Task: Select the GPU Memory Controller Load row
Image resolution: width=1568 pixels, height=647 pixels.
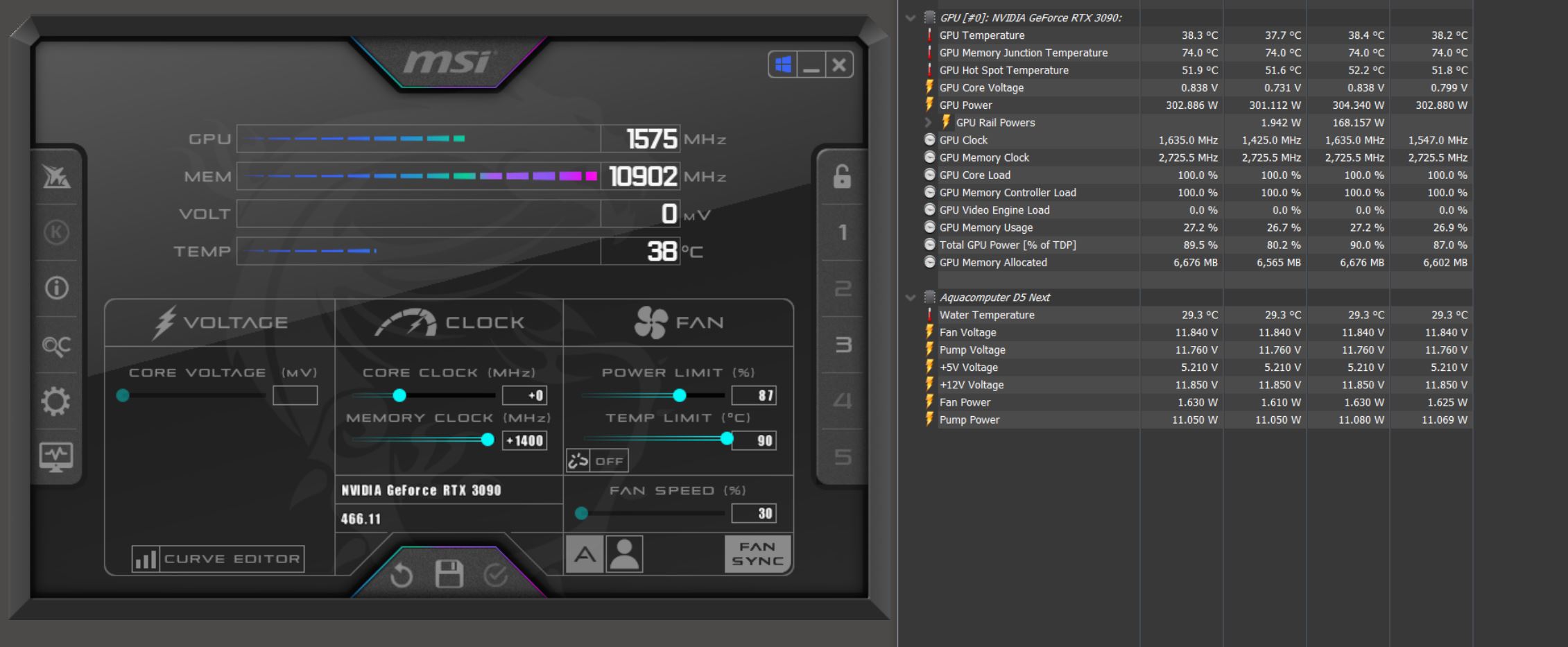Action: click(x=1198, y=193)
